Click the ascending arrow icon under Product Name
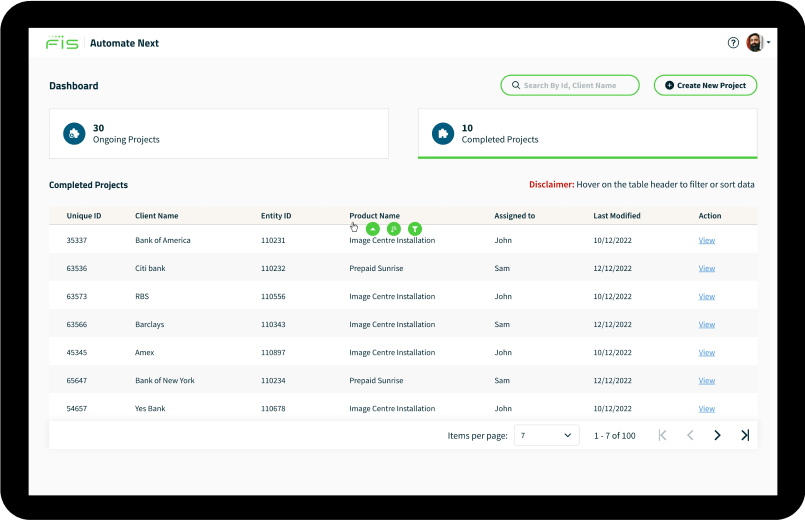The width and height of the screenshot is (805, 520). click(373, 229)
